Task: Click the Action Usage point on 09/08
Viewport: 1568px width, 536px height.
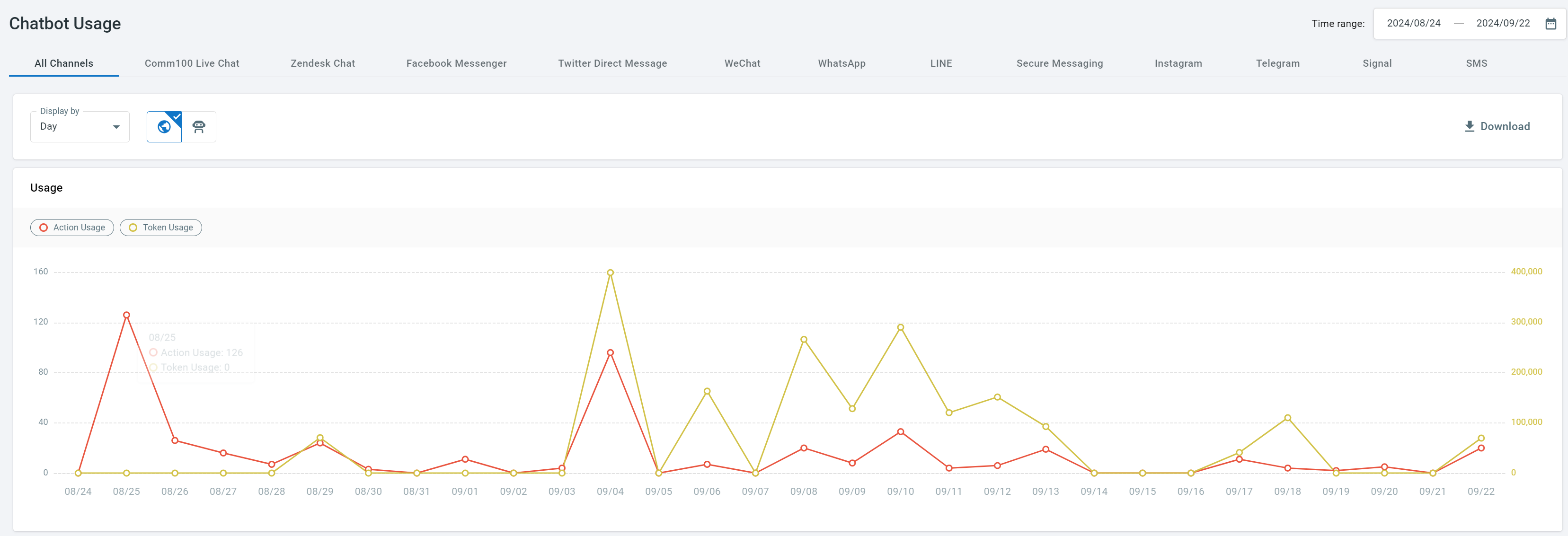Action: point(804,448)
